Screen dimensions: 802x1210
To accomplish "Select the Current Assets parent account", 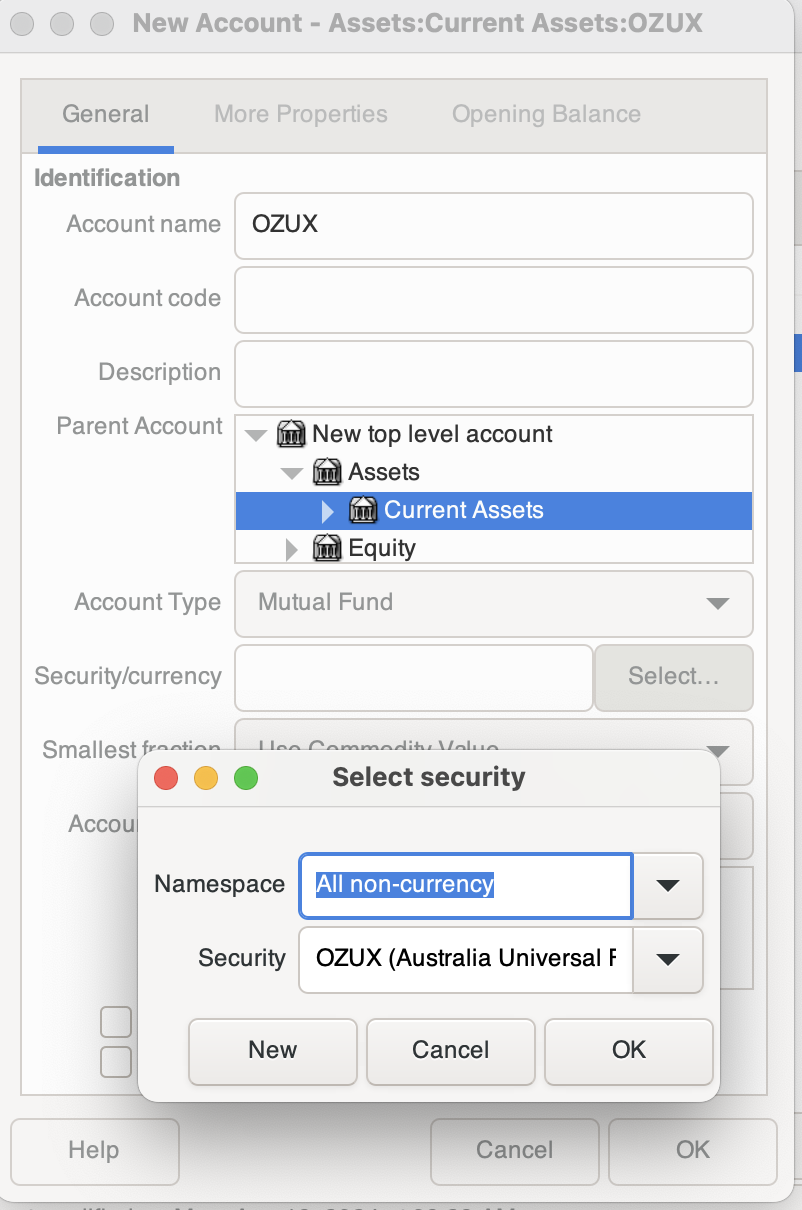I will point(493,511).
